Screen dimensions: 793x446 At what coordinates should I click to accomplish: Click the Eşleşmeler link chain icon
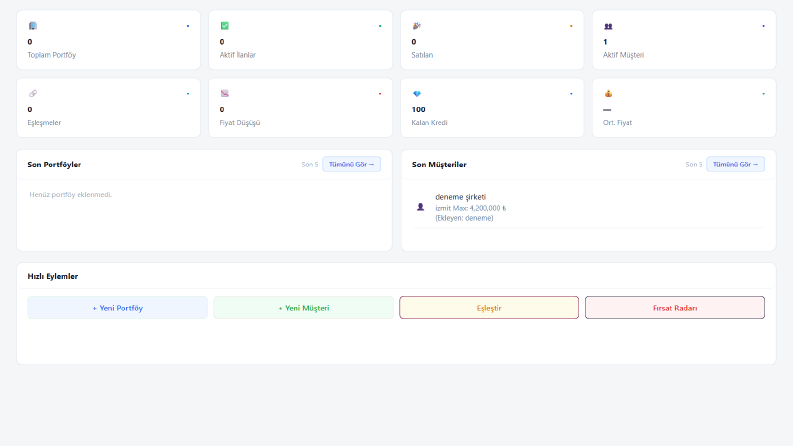[33, 94]
